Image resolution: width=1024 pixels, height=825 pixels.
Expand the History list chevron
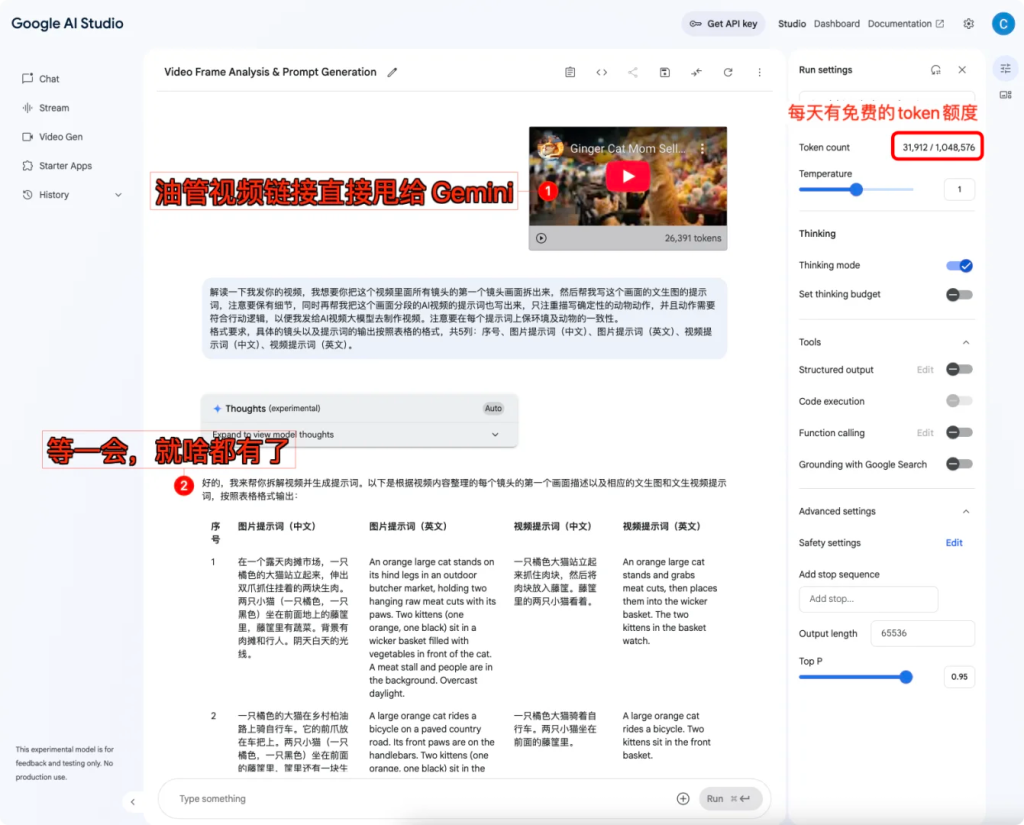tap(118, 195)
